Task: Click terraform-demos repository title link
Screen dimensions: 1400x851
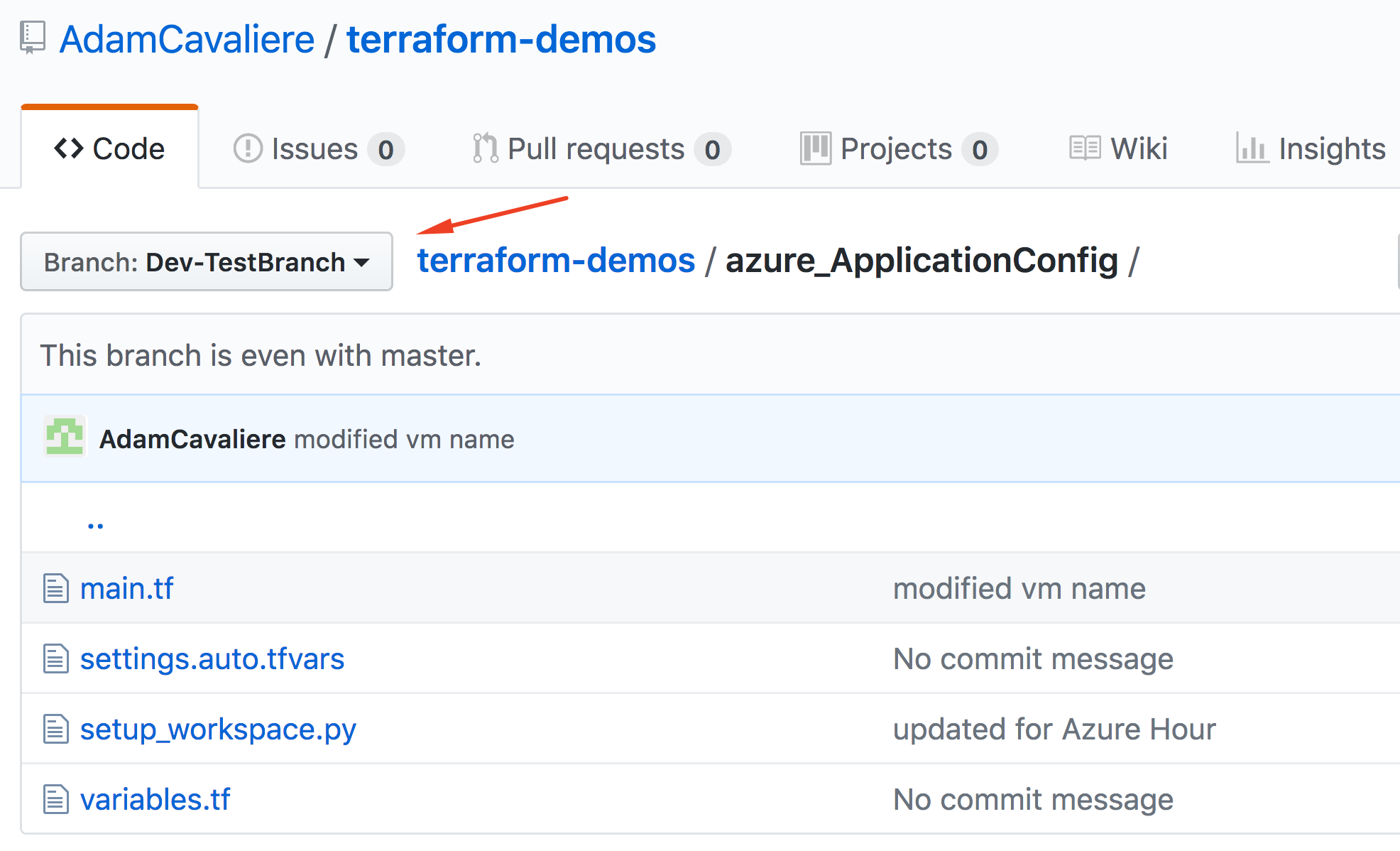Action: 501,39
